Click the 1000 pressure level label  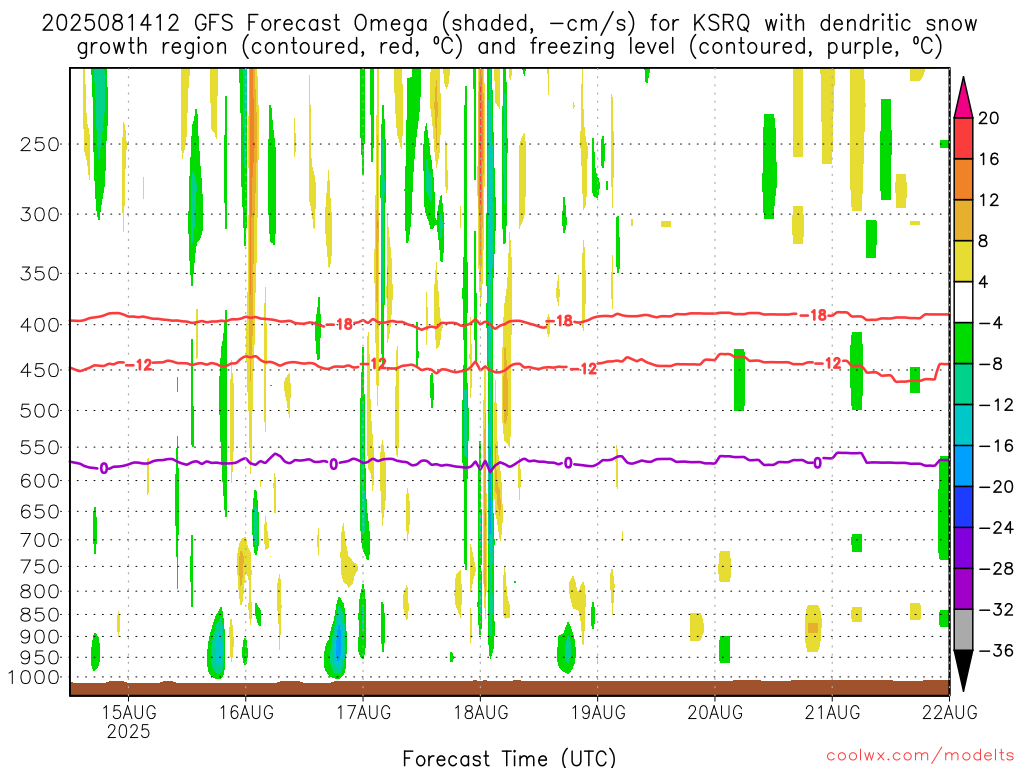click(x=34, y=678)
